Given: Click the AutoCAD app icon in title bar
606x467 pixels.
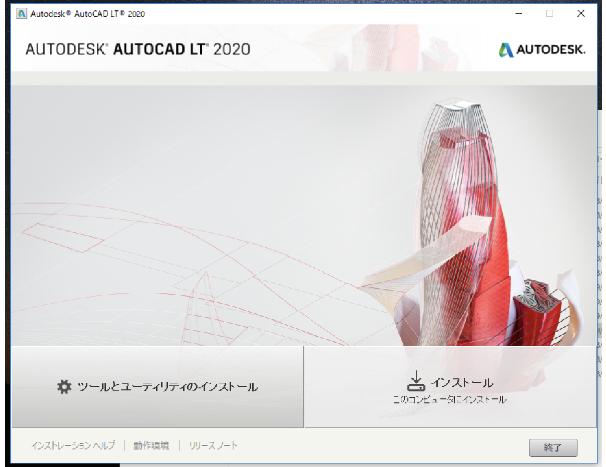Looking at the screenshot, I should 21,14.
